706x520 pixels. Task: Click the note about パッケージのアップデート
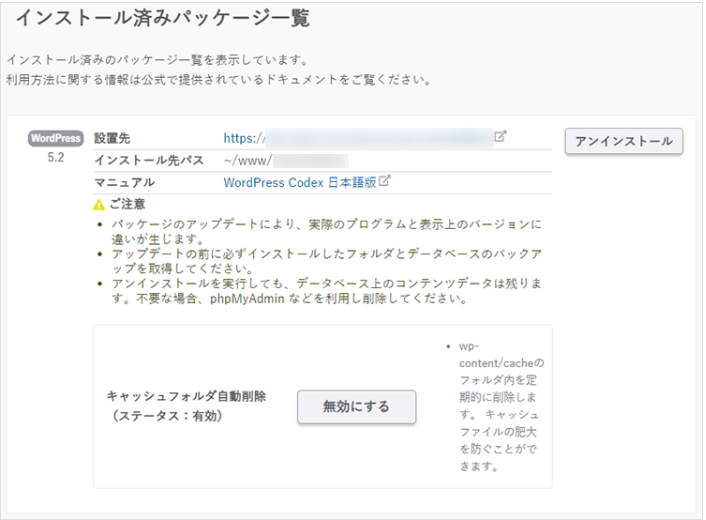pos(326,231)
